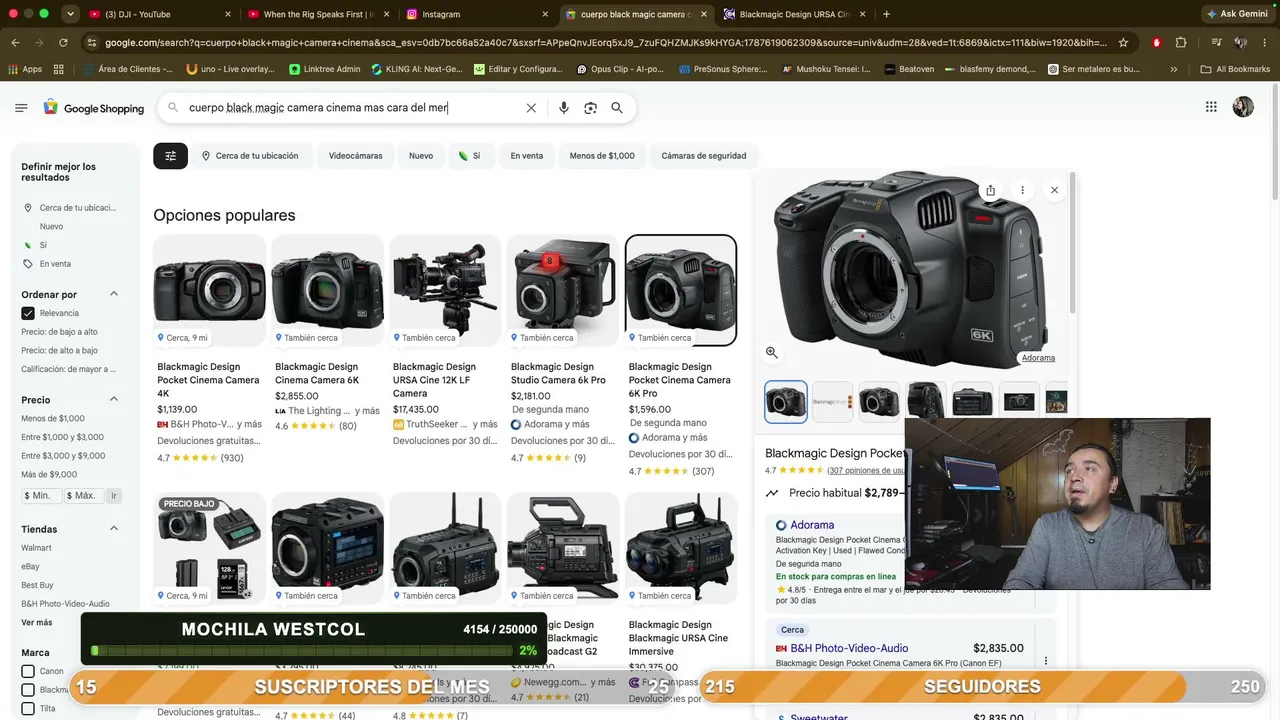Select the first product gallery thumbnail
Screen dimensions: 1280x720
[x=786, y=402]
